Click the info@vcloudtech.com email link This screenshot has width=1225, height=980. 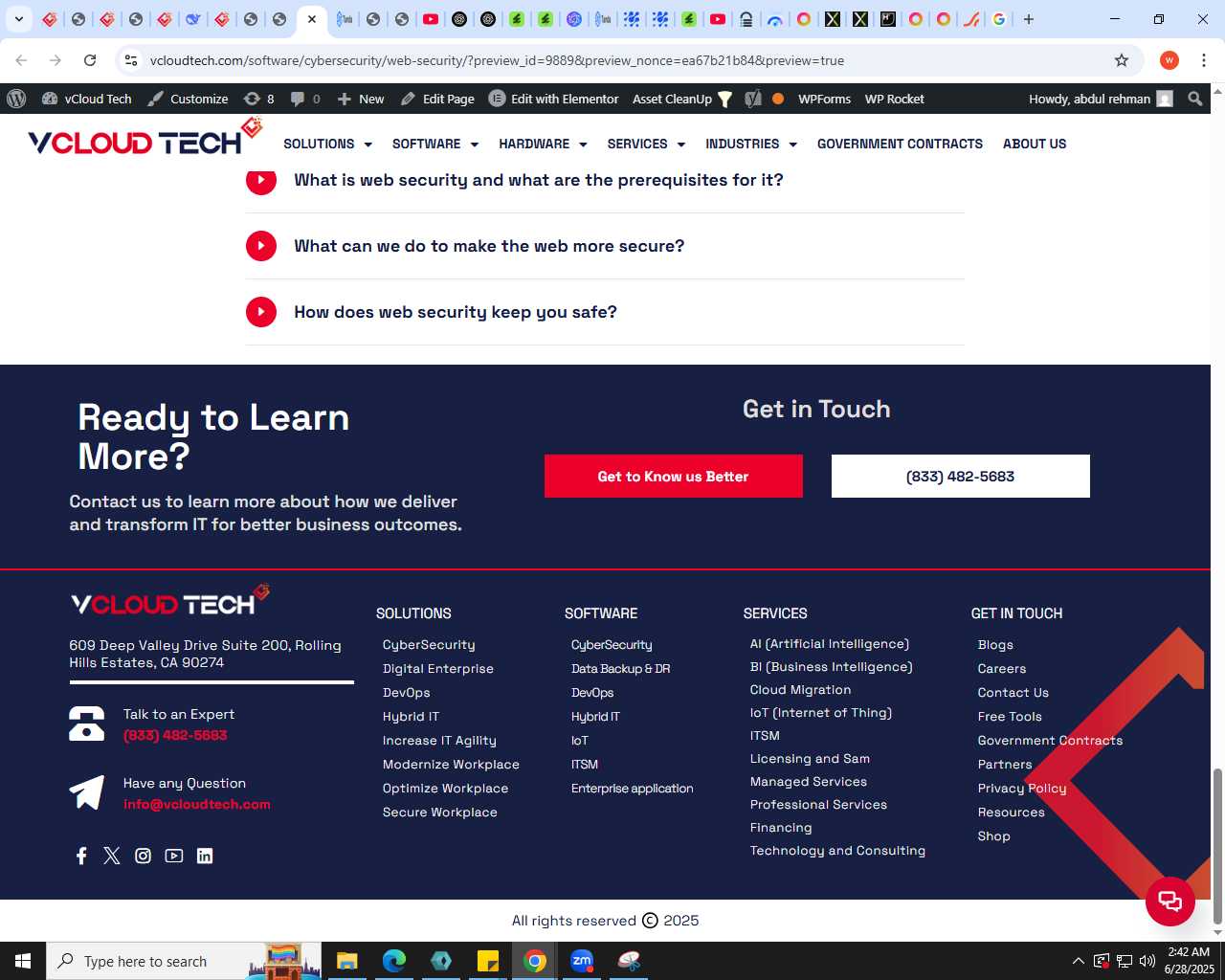197,804
